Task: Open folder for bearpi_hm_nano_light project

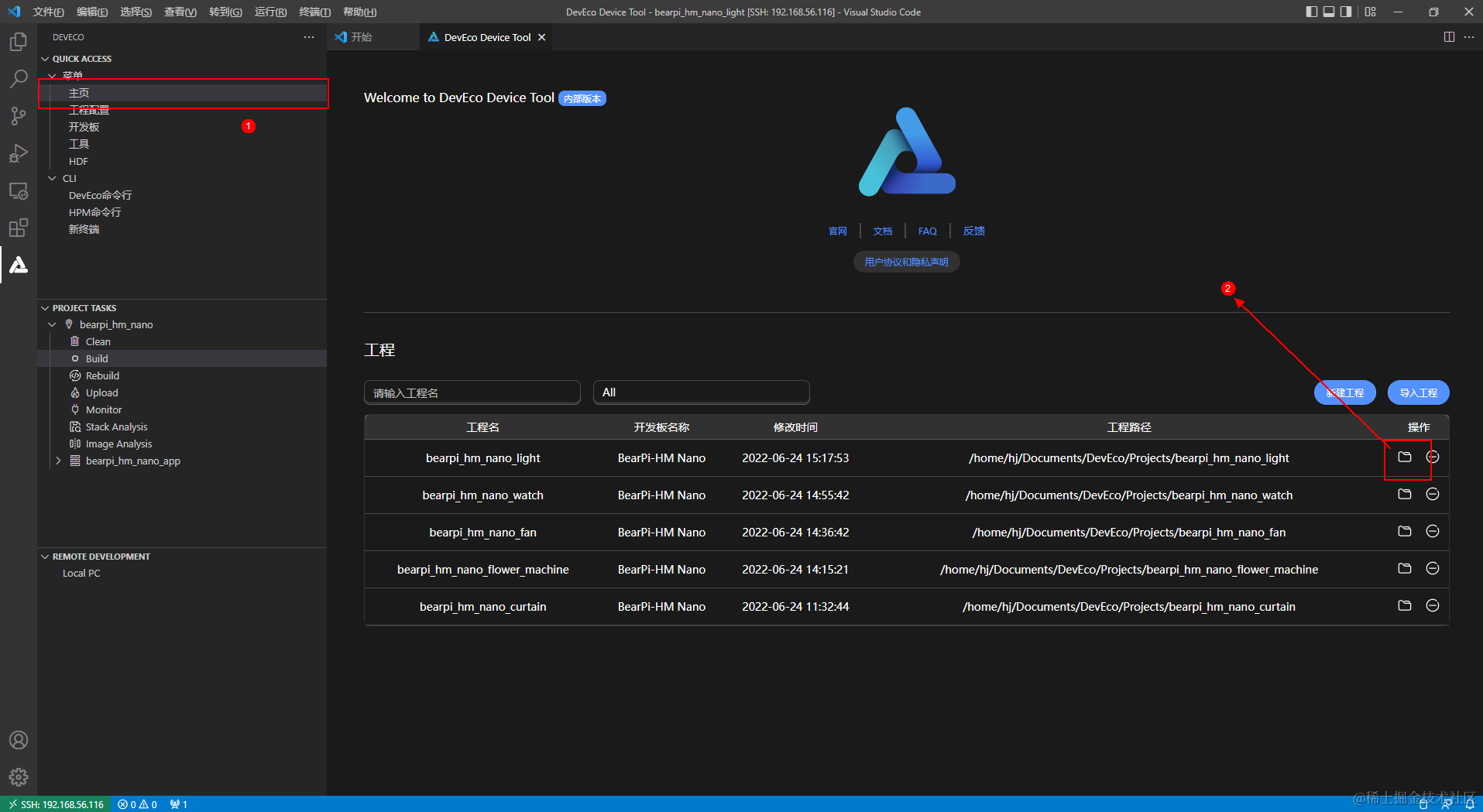Action: tap(1405, 457)
